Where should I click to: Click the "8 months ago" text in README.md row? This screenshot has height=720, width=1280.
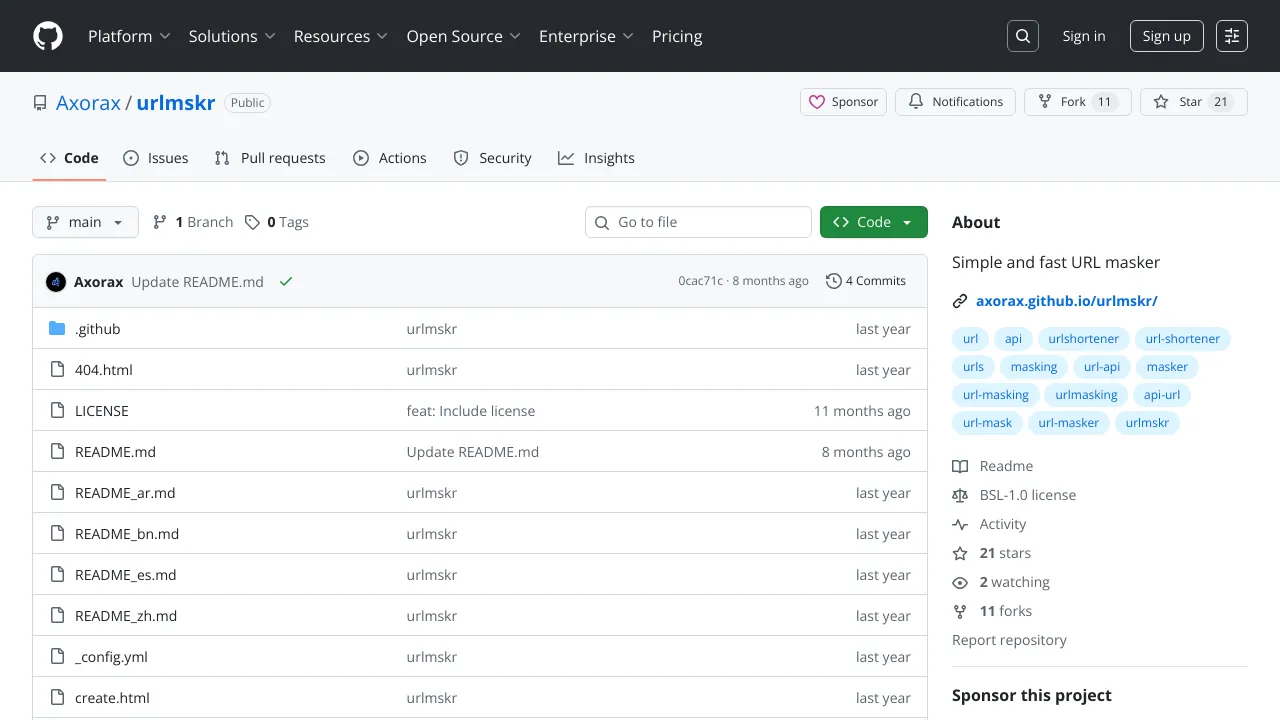(866, 452)
